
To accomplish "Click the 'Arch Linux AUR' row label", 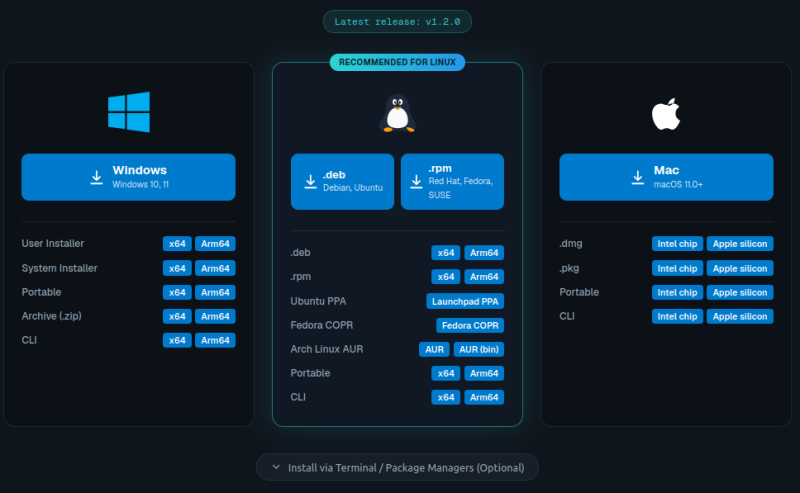I will click(x=327, y=349).
